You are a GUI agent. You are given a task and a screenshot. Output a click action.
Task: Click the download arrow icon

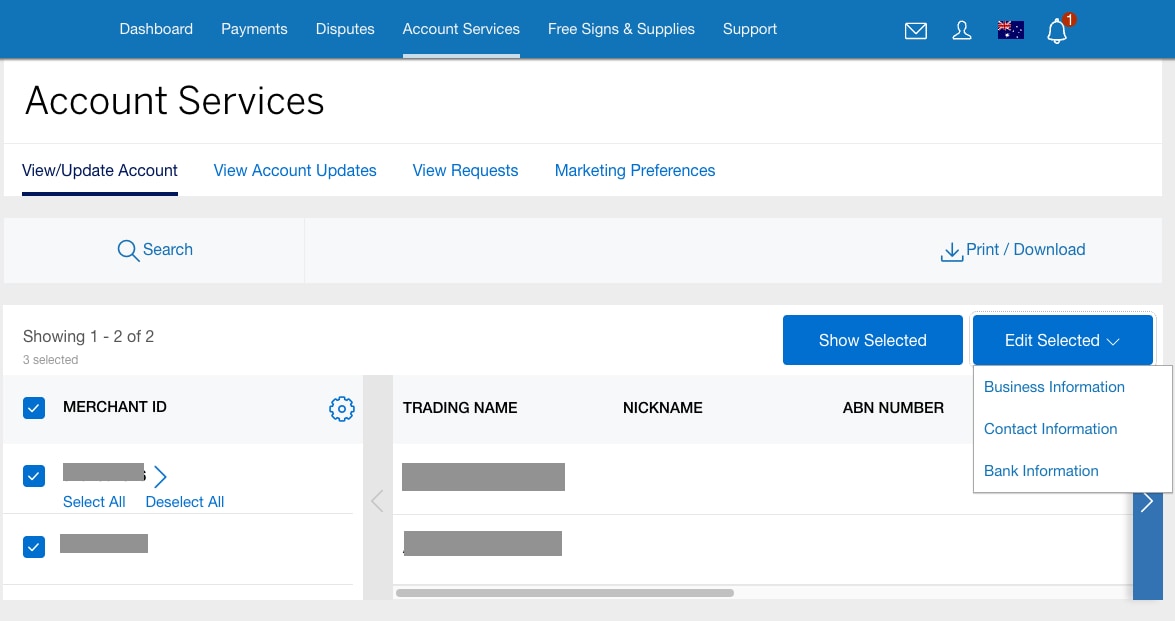pos(952,252)
